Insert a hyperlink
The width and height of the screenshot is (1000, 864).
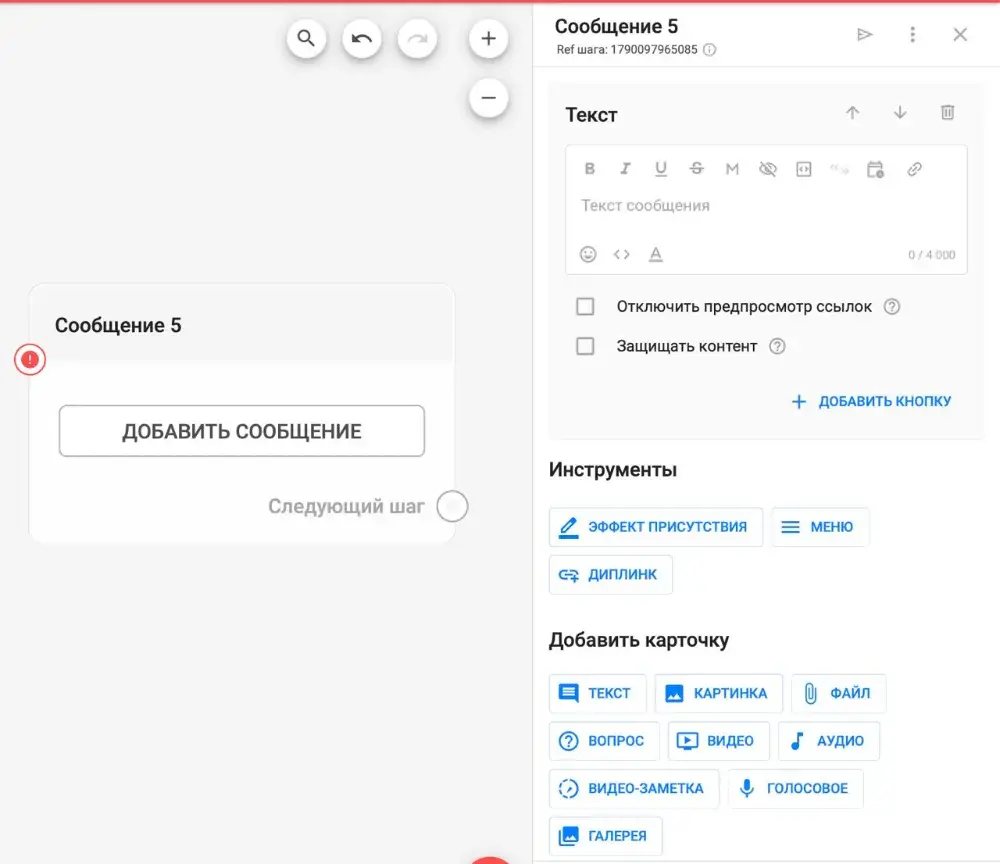tap(915, 169)
